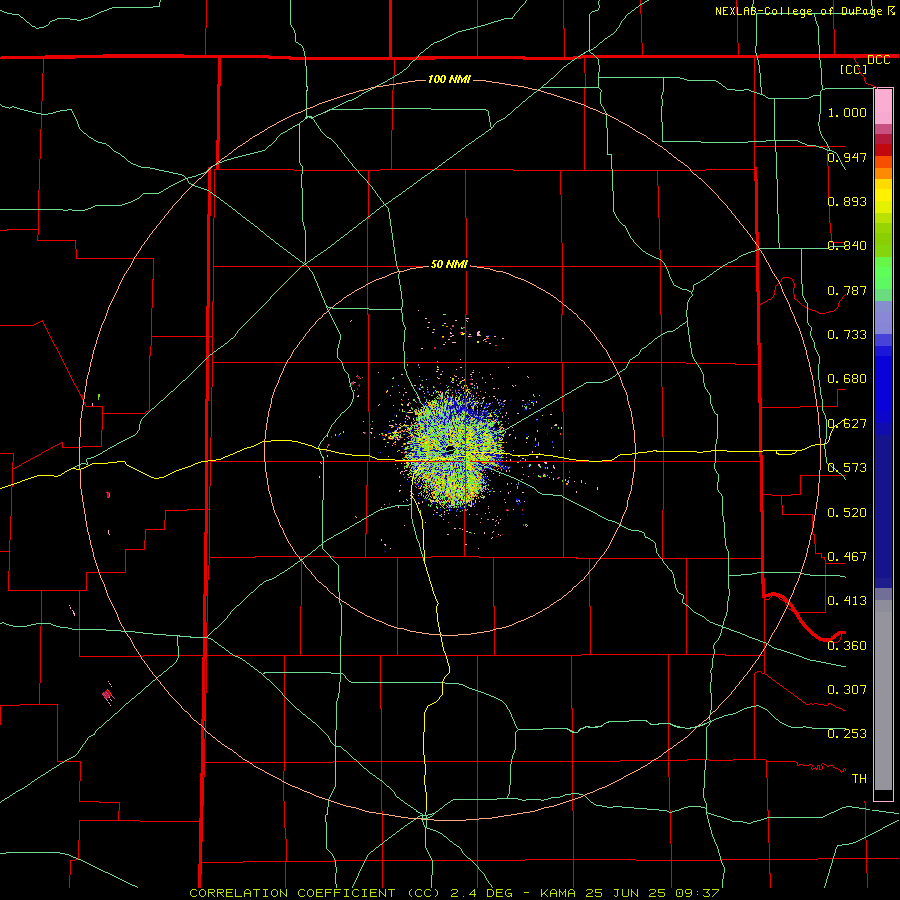Select the 0.680 scale value
Screen dimensions: 900x900
click(847, 379)
